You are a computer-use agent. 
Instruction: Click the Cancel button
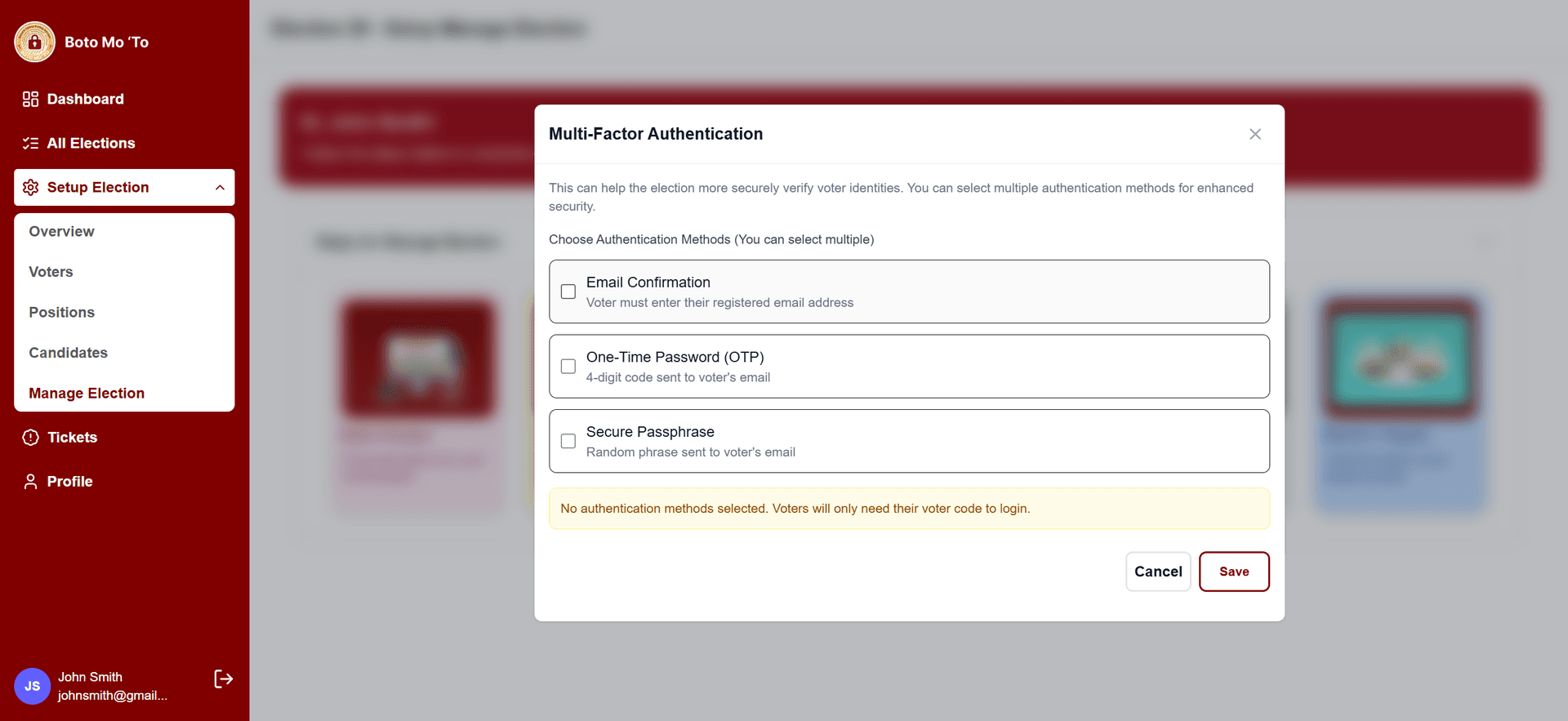[1157, 572]
